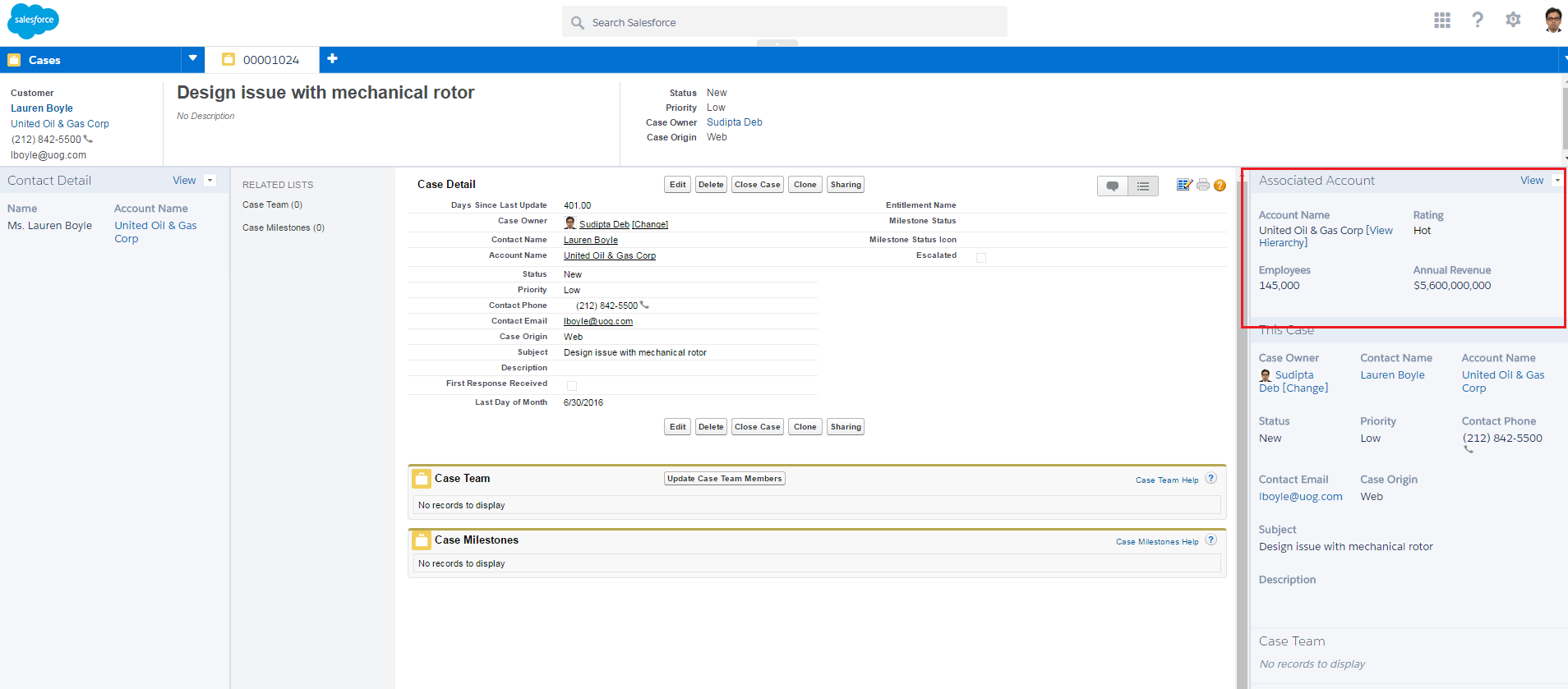
Task: Click the phone icon beside Contact Phone in Case Detail
Action: [x=644, y=305]
